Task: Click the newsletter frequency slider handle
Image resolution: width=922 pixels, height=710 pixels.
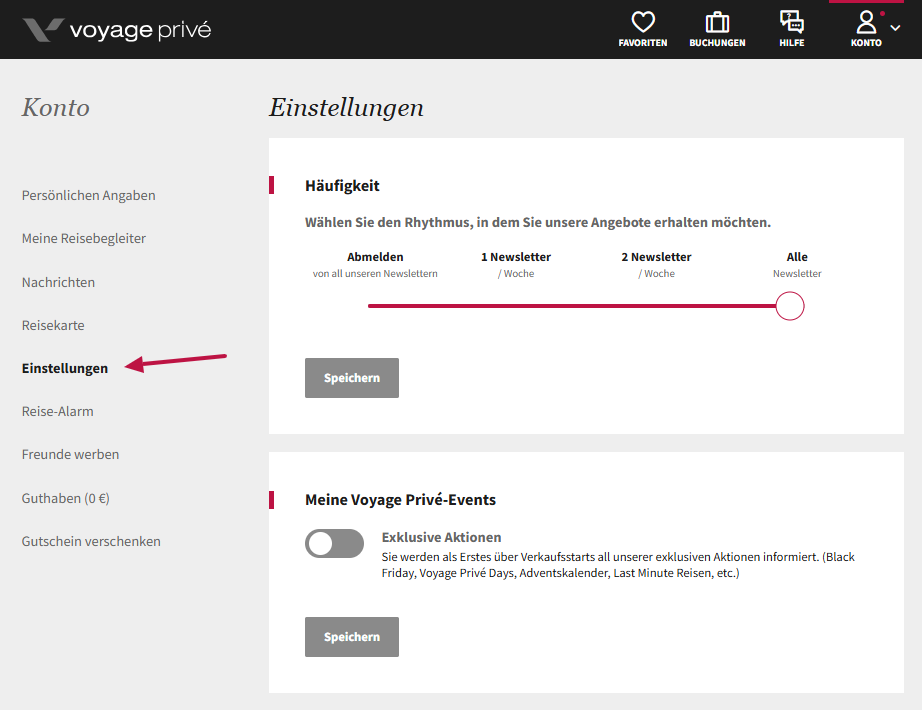Action: click(789, 306)
